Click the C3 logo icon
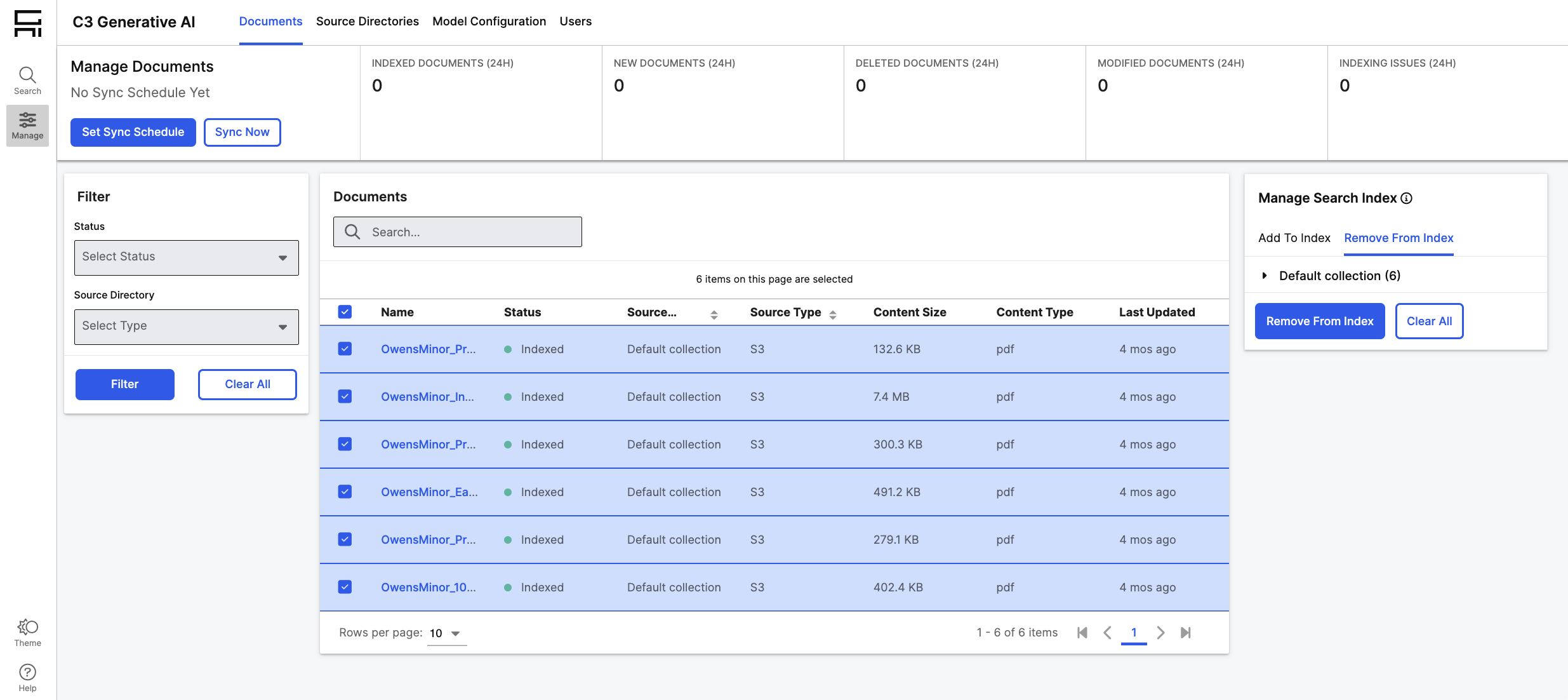 (27, 23)
